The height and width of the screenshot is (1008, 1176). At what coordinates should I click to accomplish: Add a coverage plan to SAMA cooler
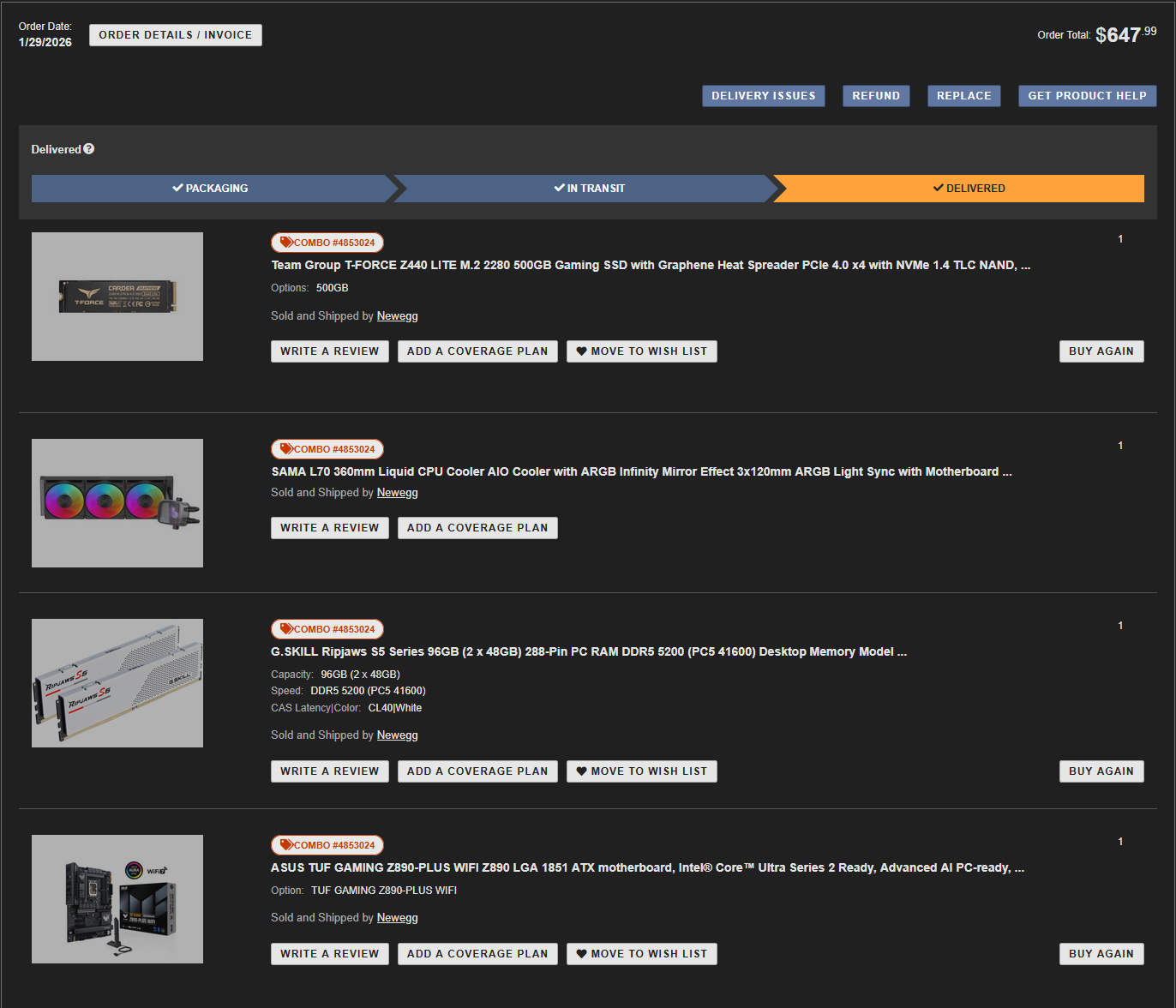point(477,528)
